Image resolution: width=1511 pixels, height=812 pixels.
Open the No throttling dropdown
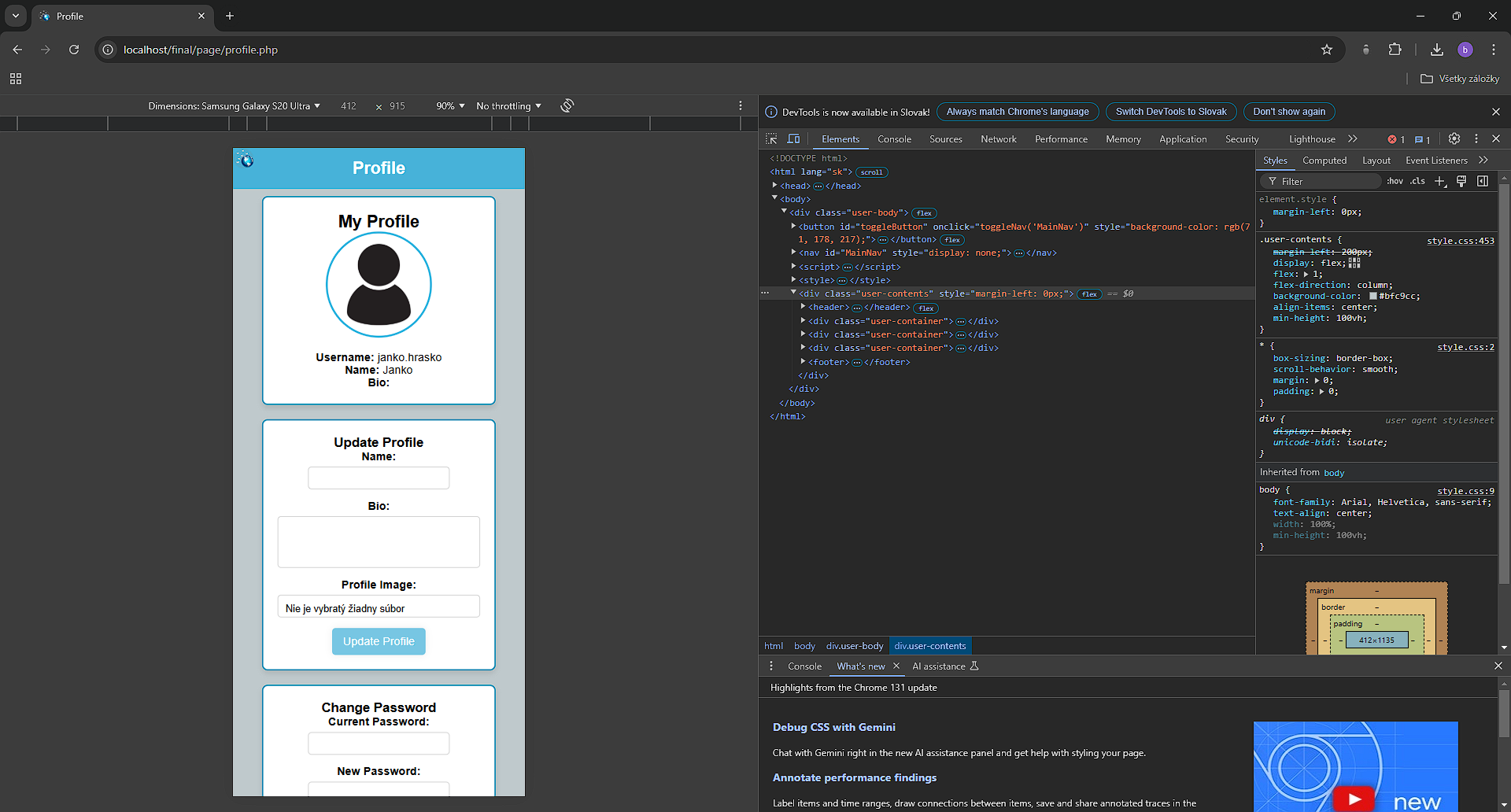tap(508, 106)
